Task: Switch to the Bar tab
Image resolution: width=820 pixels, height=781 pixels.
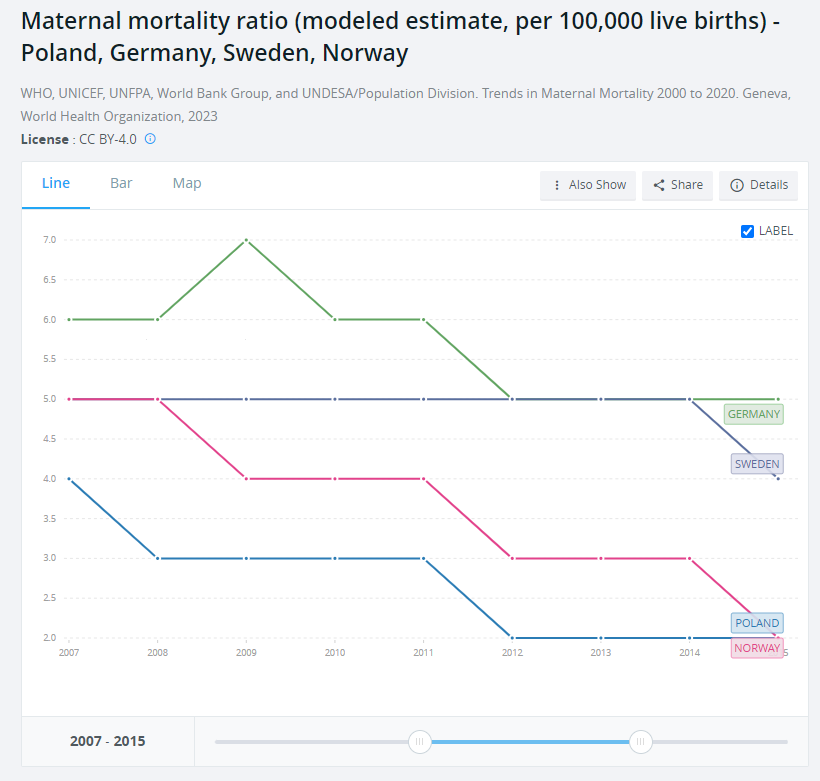Action: pyautogui.click(x=121, y=183)
